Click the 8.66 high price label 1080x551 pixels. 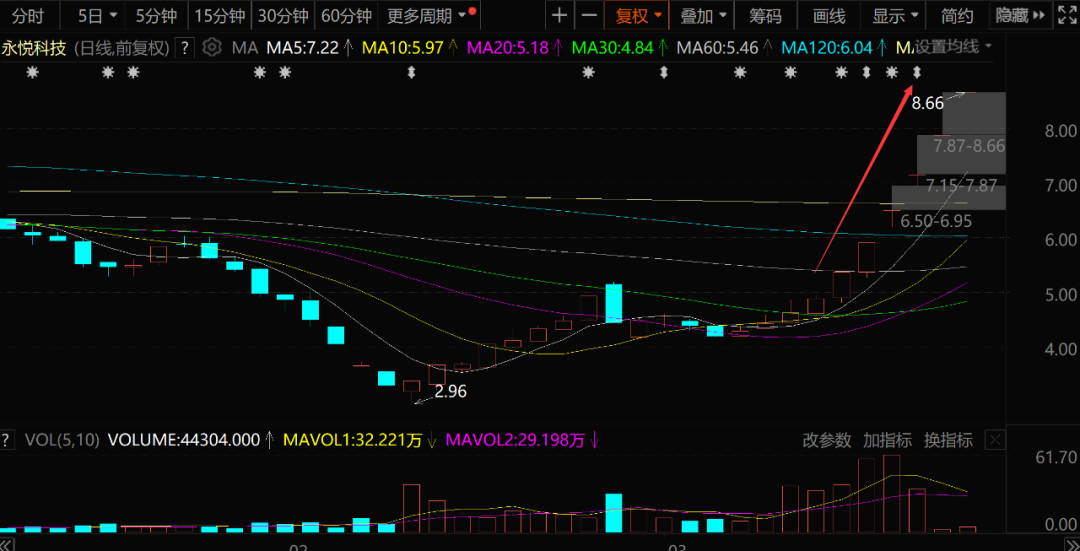point(928,104)
